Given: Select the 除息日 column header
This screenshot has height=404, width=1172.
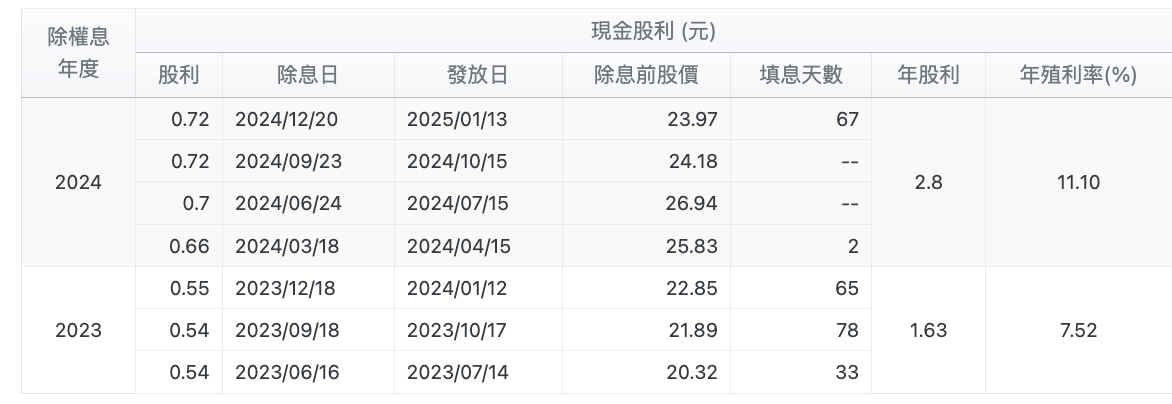Looking at the screenshot, I should click(308, 75).
